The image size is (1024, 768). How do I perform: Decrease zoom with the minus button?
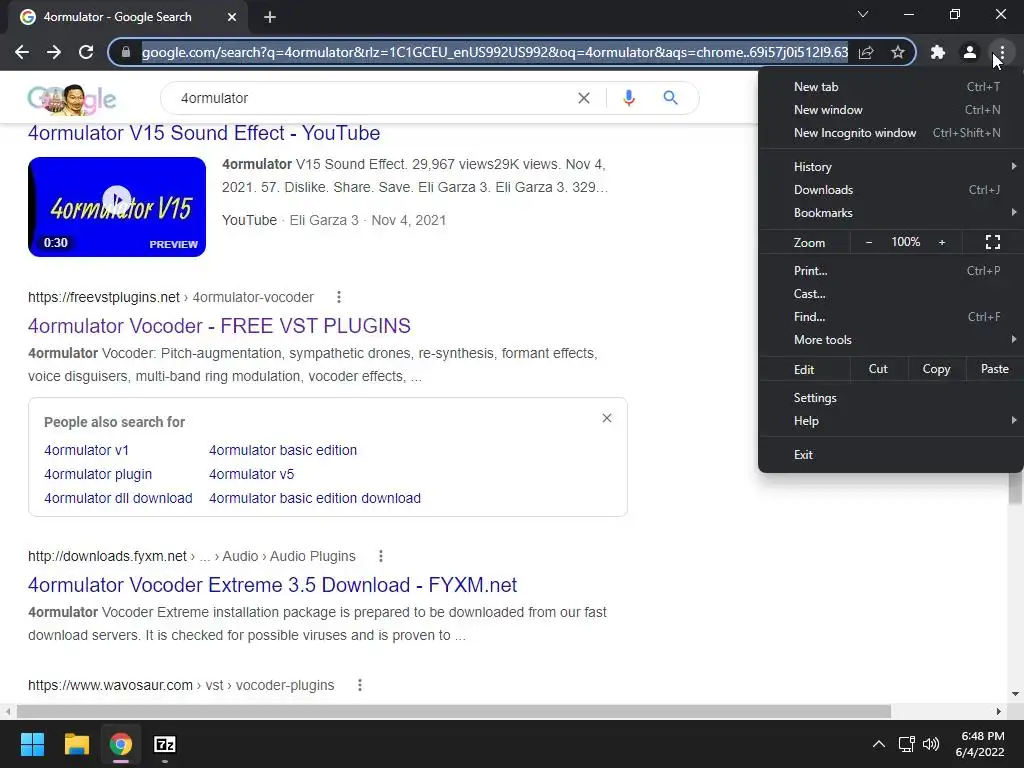coord(869,242)
